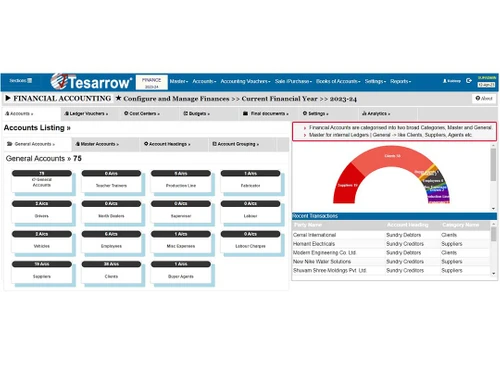Select the Misc Expenses card

point(181,242)
